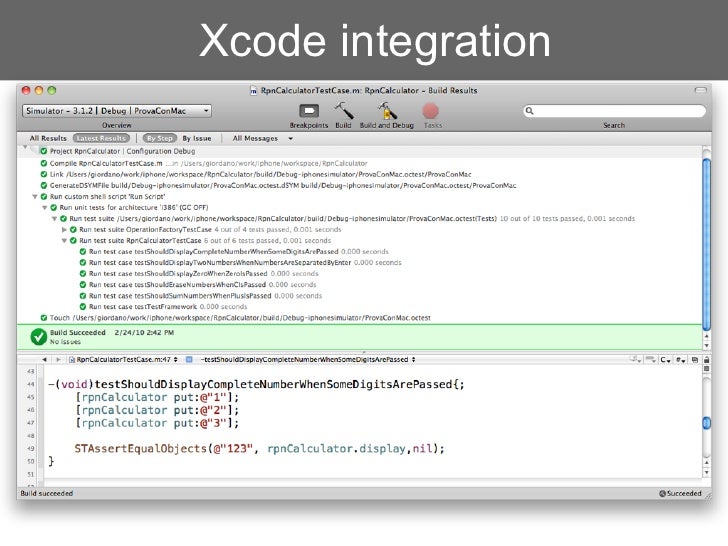This screenshot has height=546, width=728.
Task: Click the green check beside GenerateDSYMFile
Action: 44,185
